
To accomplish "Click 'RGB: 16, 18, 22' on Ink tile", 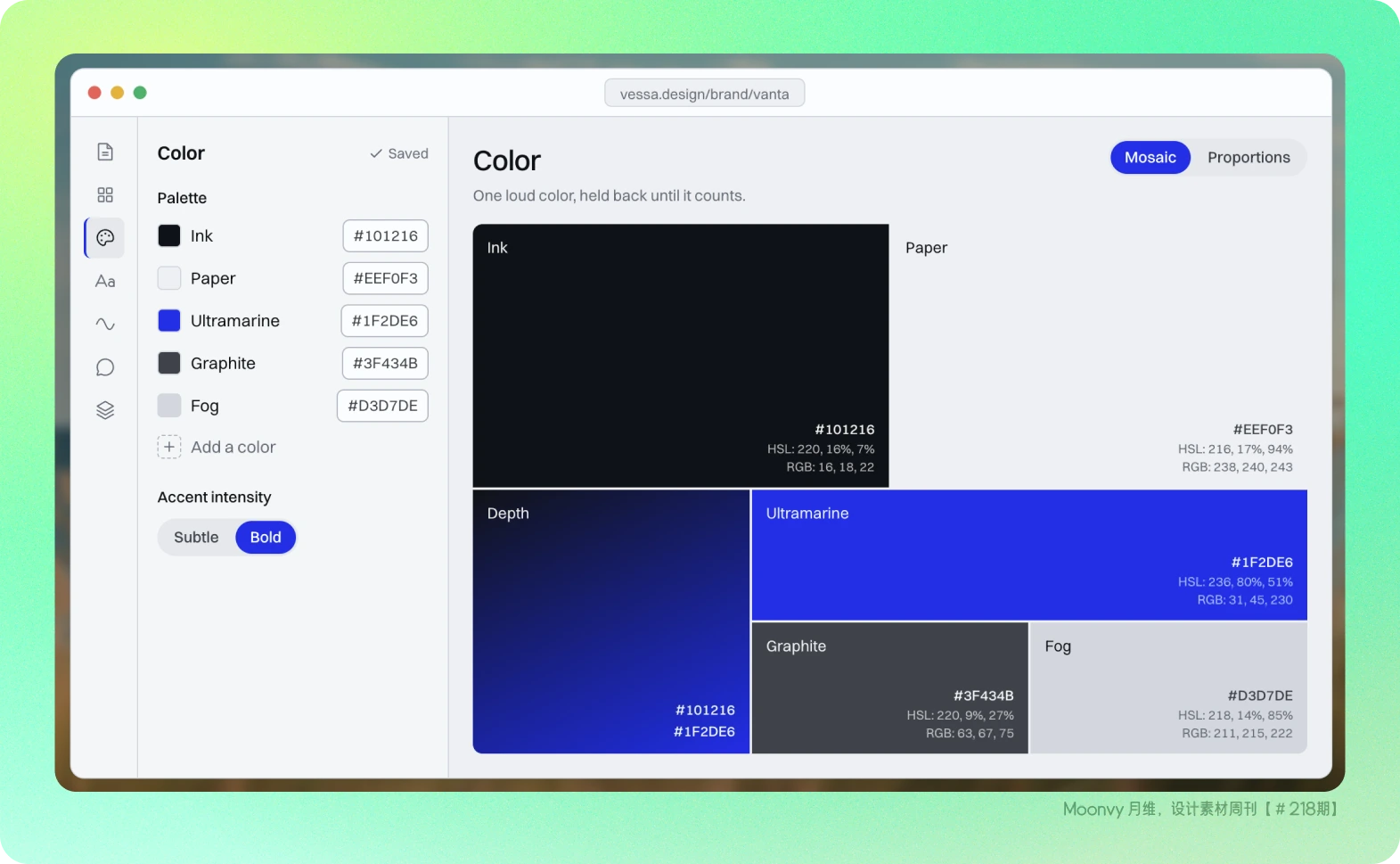I will point(830,466).
